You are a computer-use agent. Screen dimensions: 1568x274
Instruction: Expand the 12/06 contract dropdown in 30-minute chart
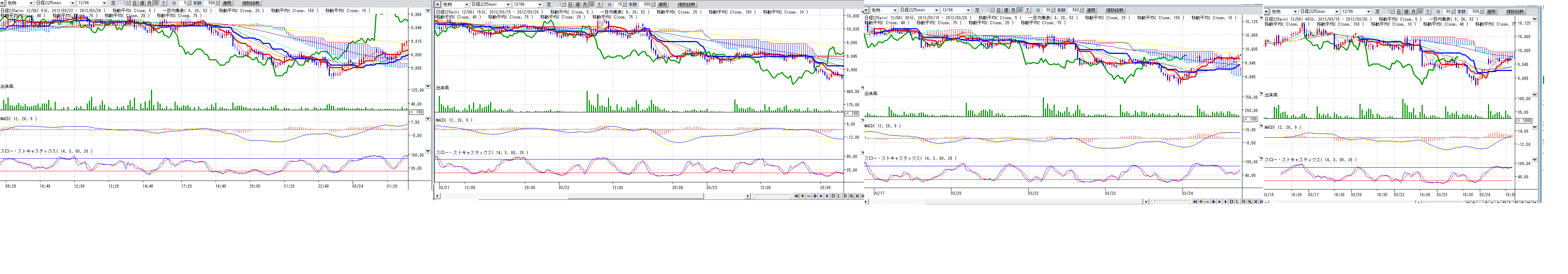coord(969,10)
